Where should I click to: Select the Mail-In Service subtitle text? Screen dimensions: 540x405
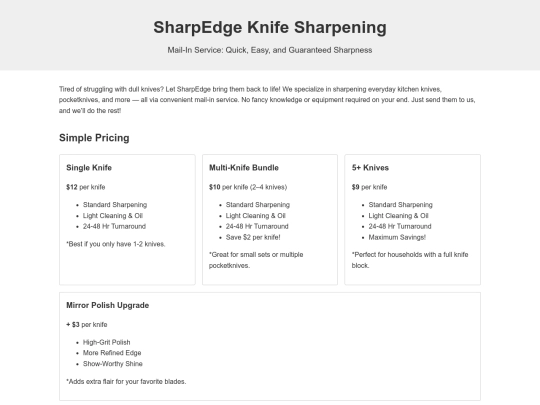[270, 50]
